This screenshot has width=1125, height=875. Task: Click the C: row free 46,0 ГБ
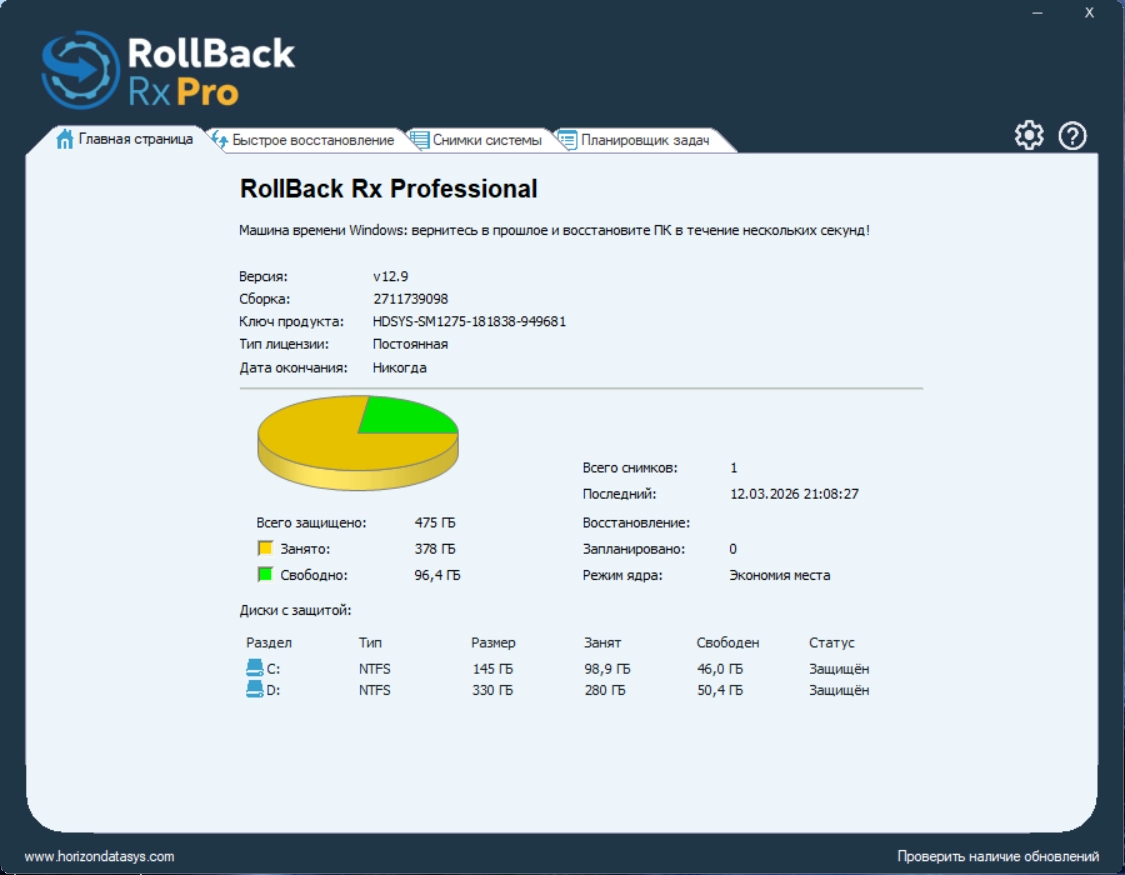pyautogui.click(x=720, y=668)
